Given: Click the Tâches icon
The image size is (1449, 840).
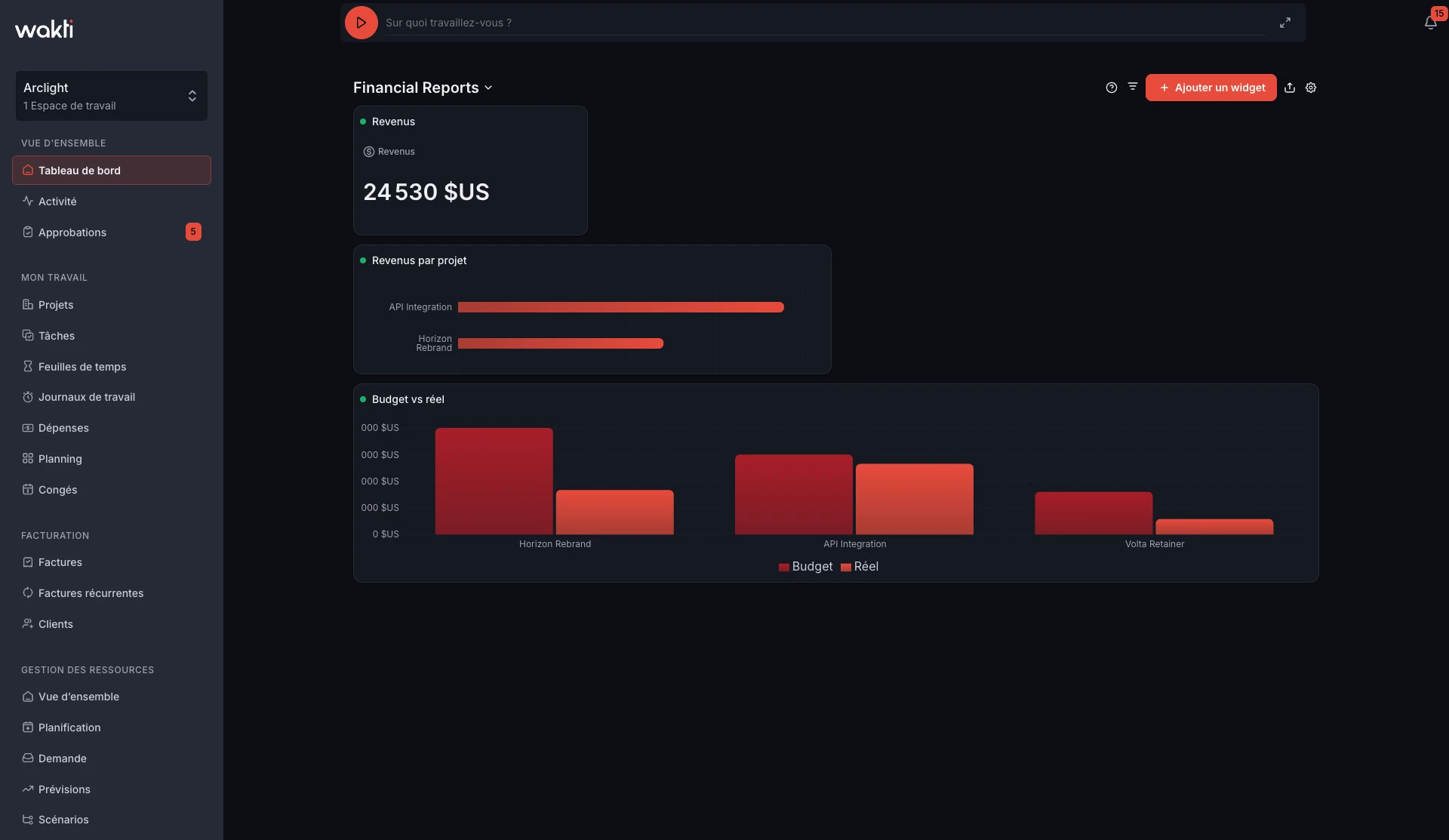Looking at the screenshot, I should [x=28, y=336].
